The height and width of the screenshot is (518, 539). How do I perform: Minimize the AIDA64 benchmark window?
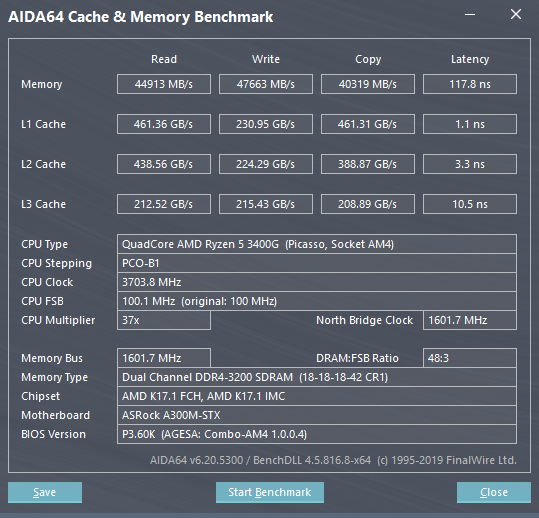470,15
